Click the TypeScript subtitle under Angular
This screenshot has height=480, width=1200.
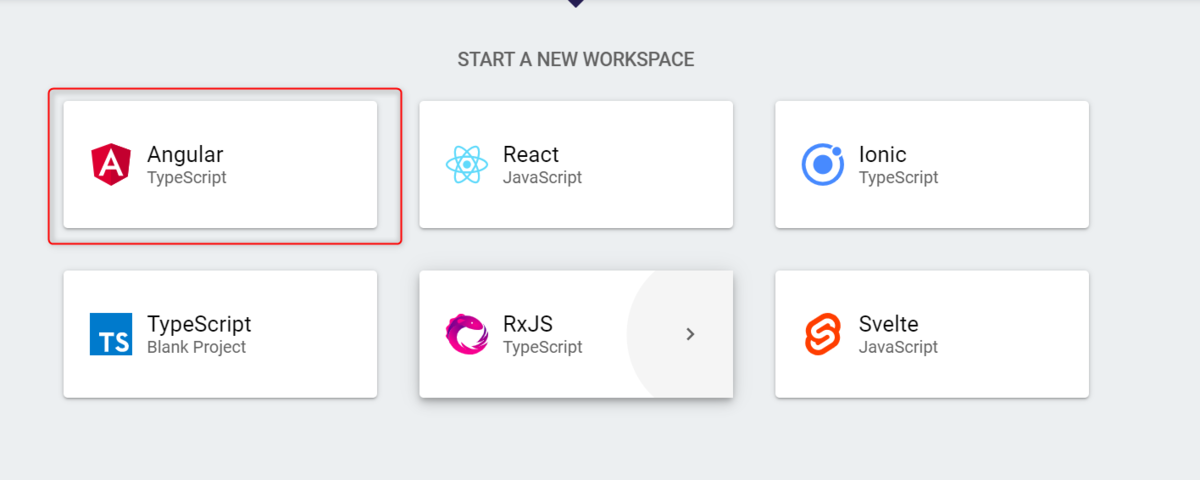[x=187, y=178]
